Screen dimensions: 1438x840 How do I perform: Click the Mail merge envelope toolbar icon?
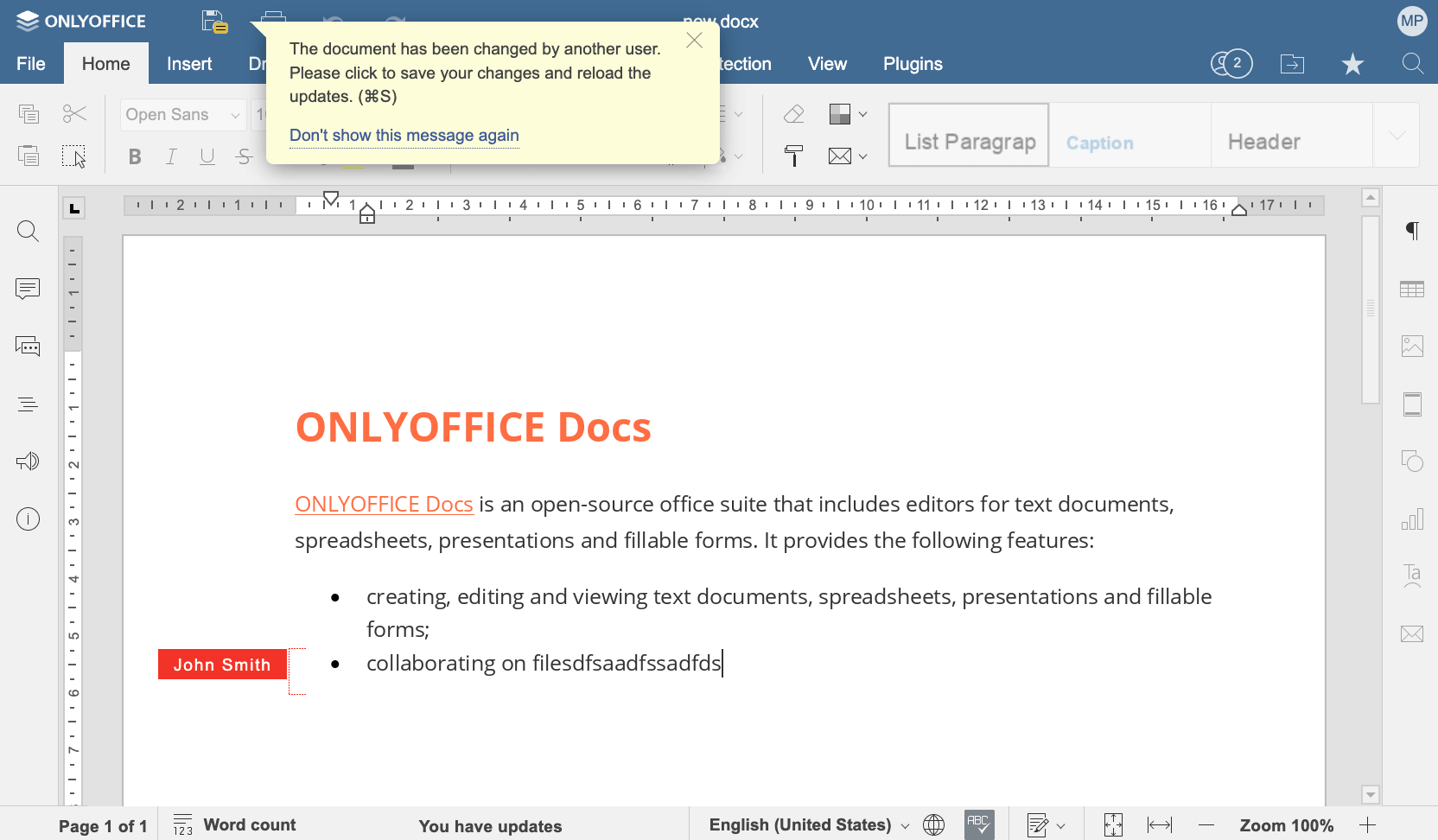(x=840, y=156)
